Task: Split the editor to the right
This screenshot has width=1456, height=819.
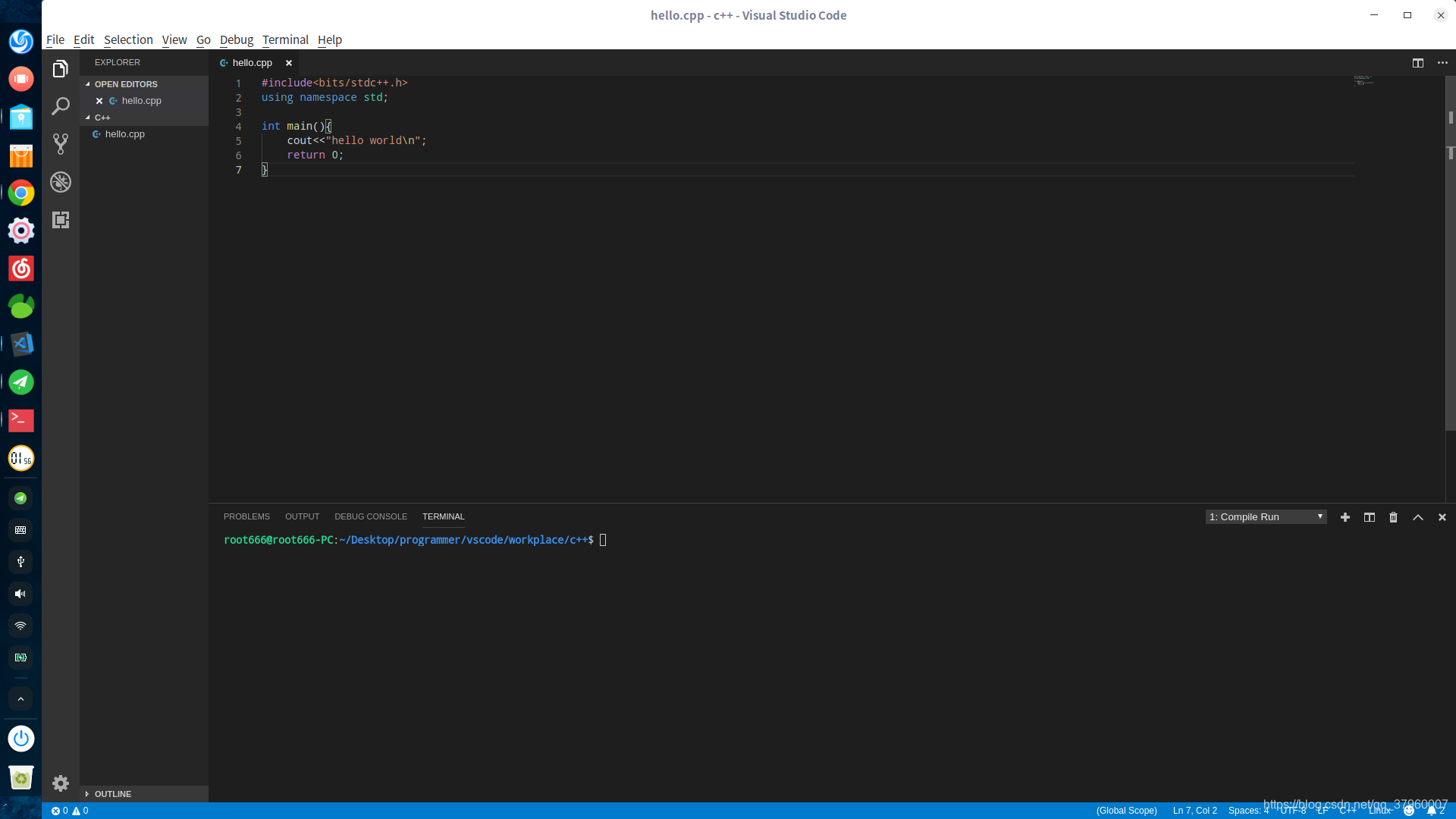Action: 1417,63
